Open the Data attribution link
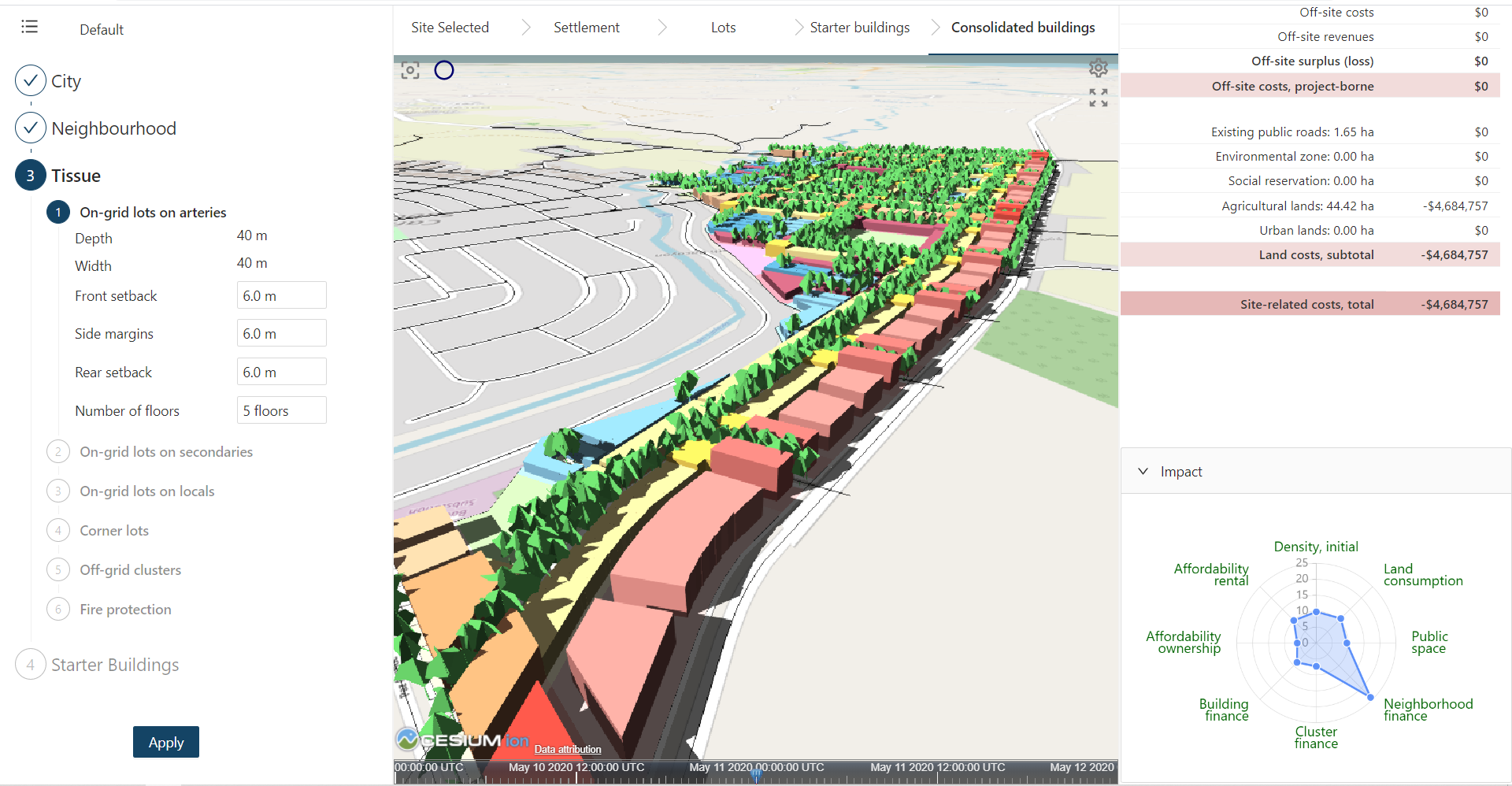 coord(568,749)
